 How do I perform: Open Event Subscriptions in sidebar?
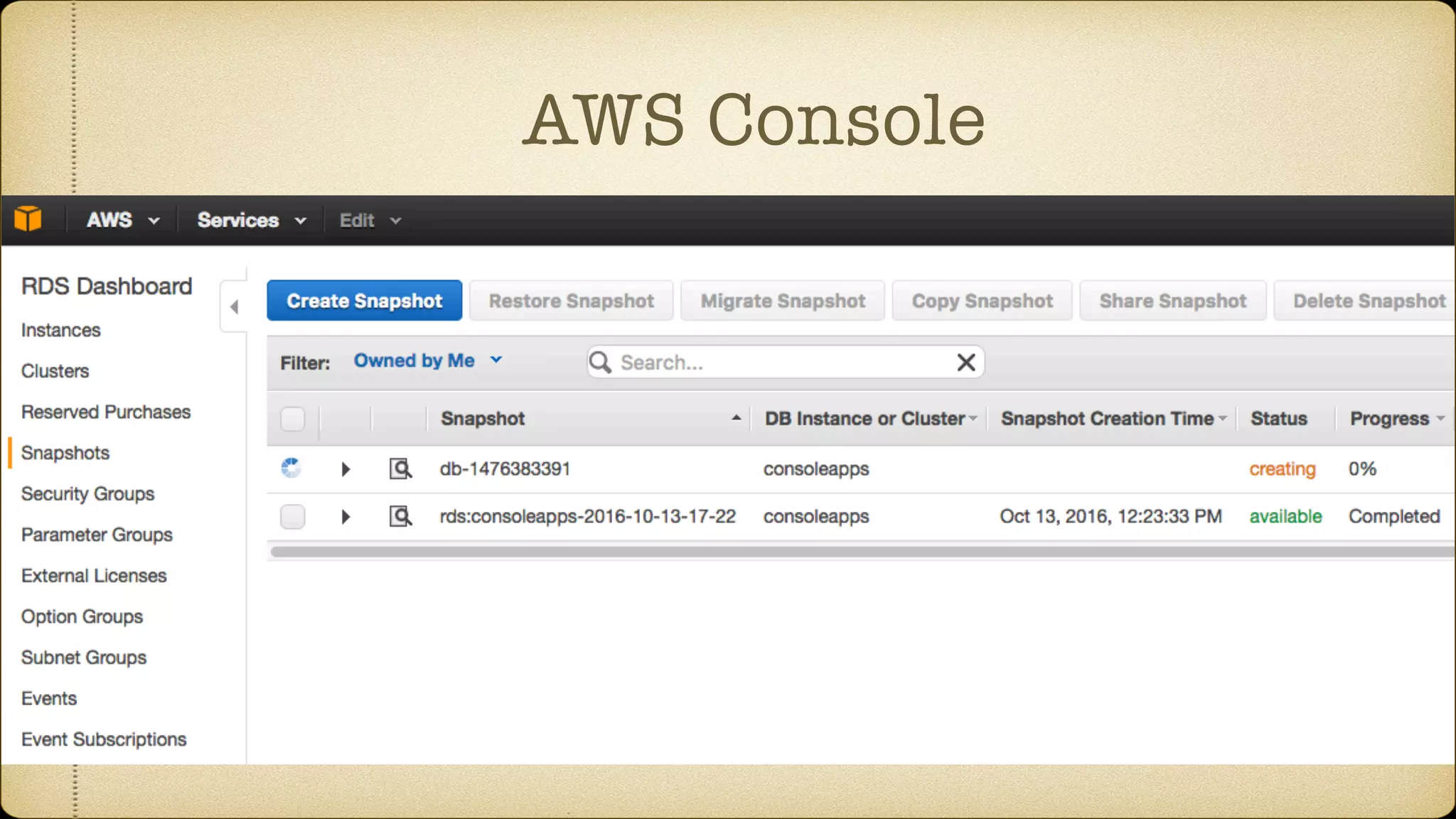104,740
